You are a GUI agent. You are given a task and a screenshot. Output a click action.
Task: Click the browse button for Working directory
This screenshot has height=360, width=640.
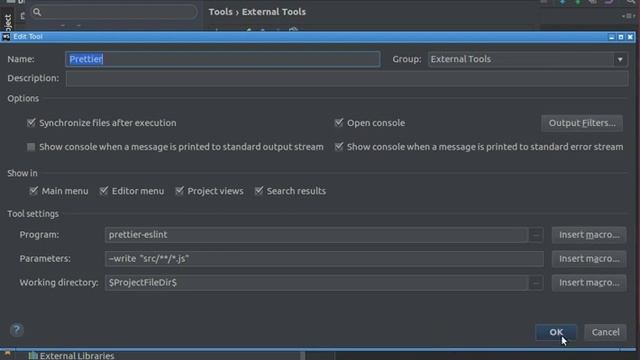pyautogui.click(x=536, y=282)
